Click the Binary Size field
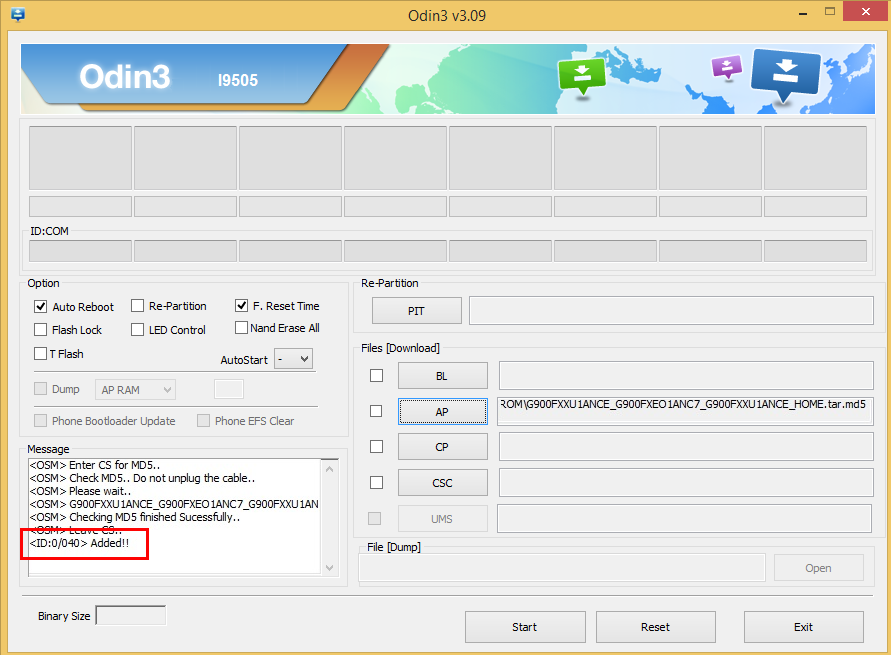The image size is (891, 655). tap(131, 615)
